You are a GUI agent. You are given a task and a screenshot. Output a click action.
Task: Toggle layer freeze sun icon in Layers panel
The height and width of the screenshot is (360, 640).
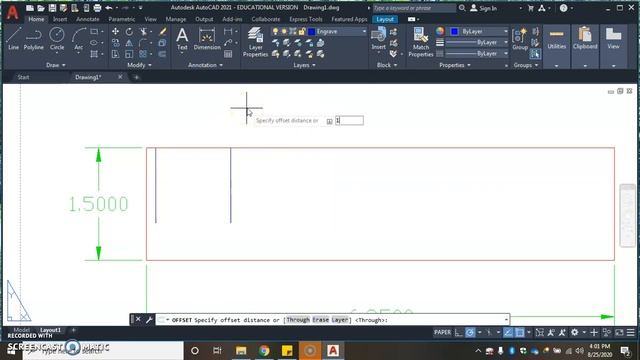pyautogui.click(x=284, y=31)
